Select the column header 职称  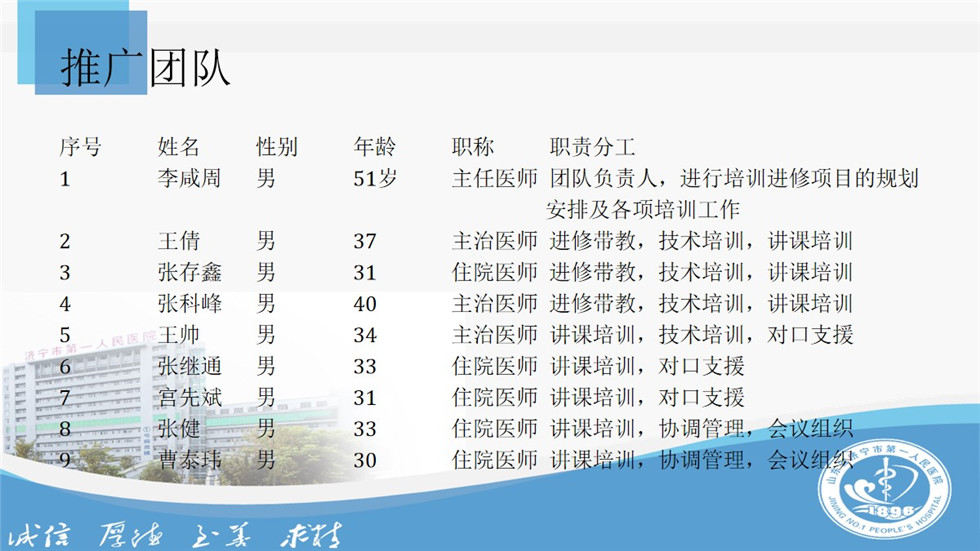click(x=472, y=147)
